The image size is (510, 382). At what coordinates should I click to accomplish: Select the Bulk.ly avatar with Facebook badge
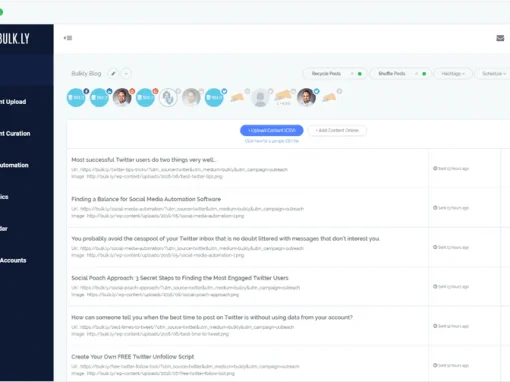tap(76, 97)
